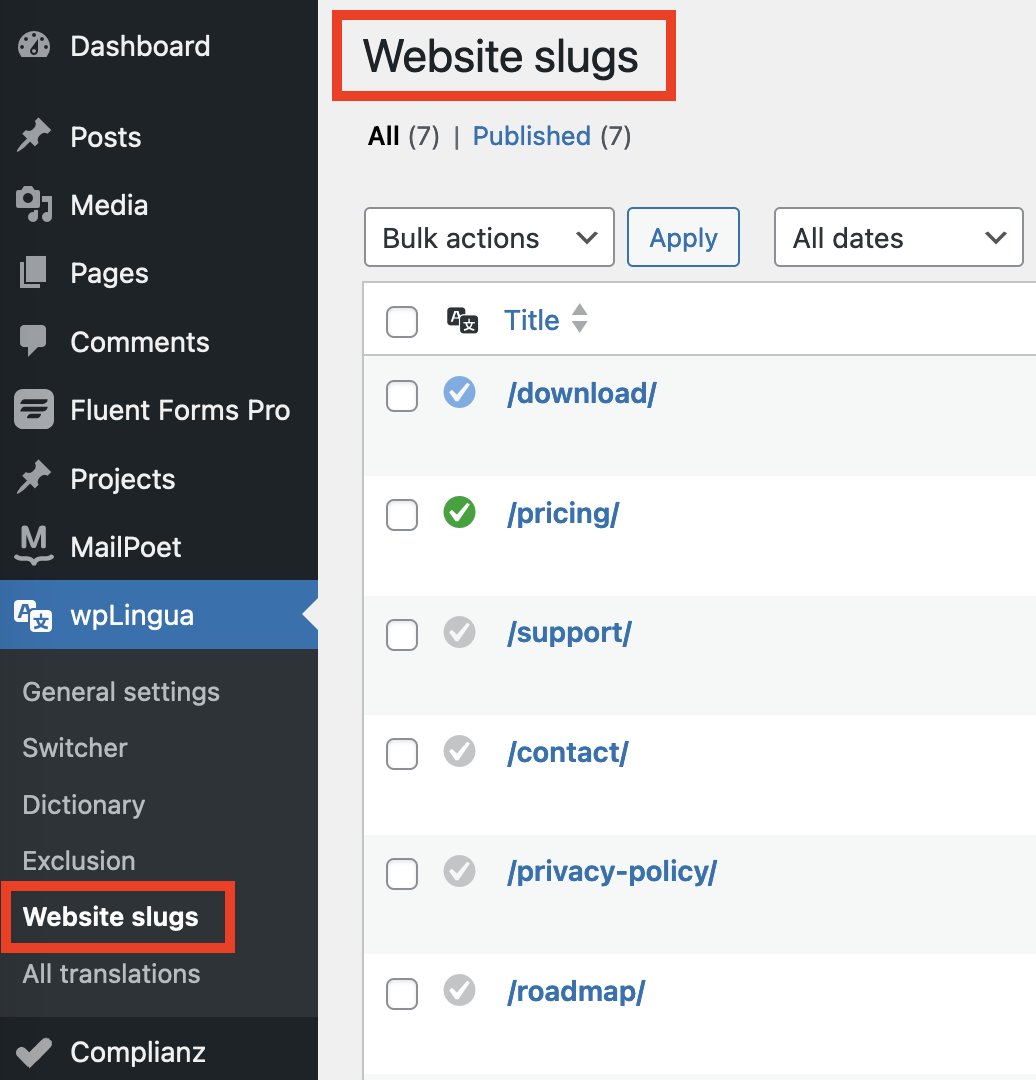
Task: Show All slugs filter link
Action: (384, 136)
